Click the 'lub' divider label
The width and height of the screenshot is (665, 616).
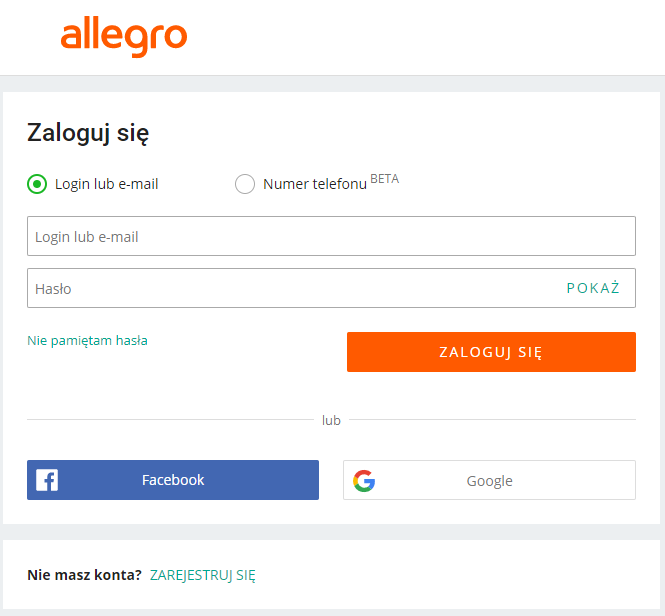tap(331, 420)
